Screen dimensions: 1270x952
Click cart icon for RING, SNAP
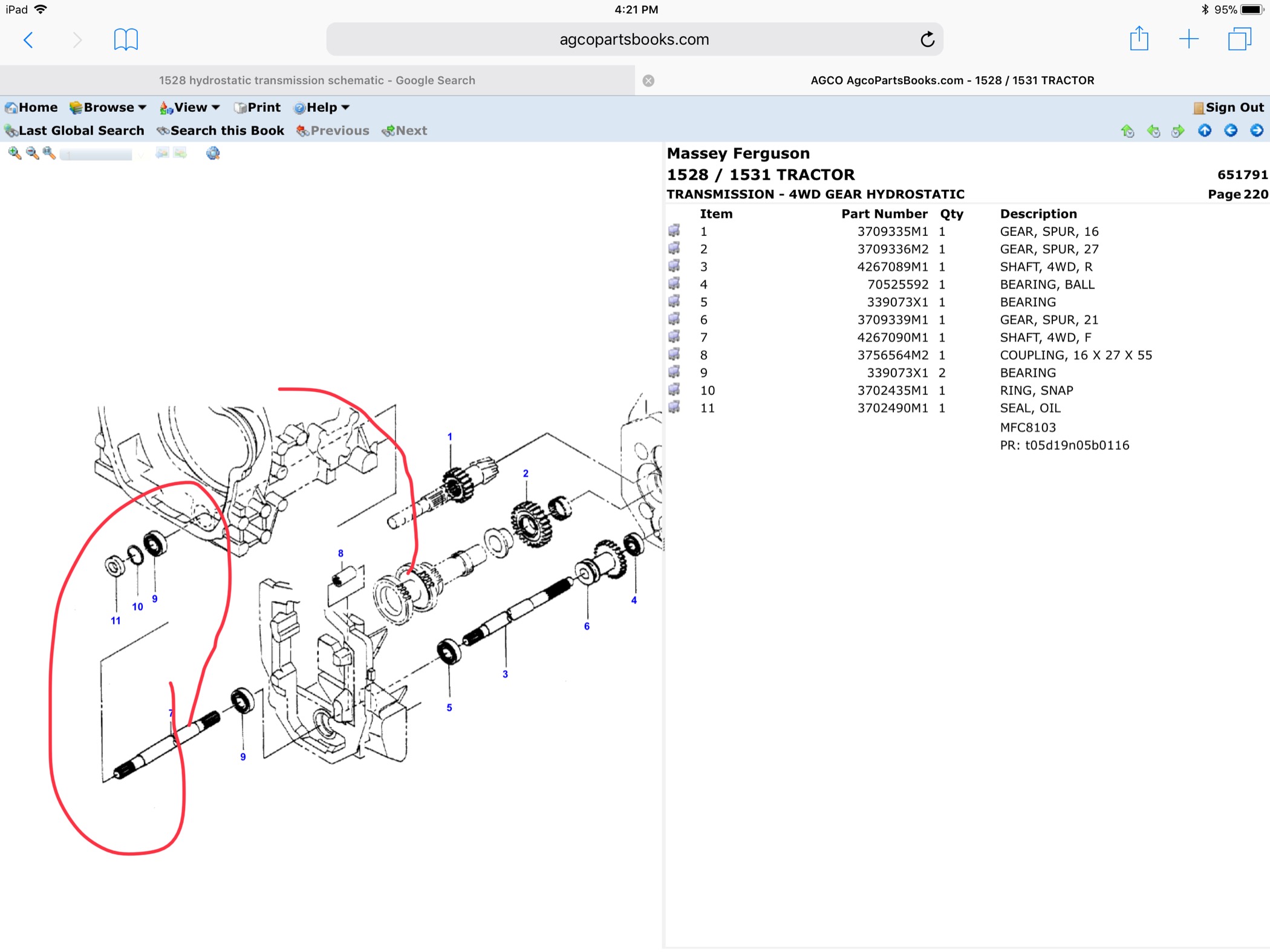[x=674, y=389]
